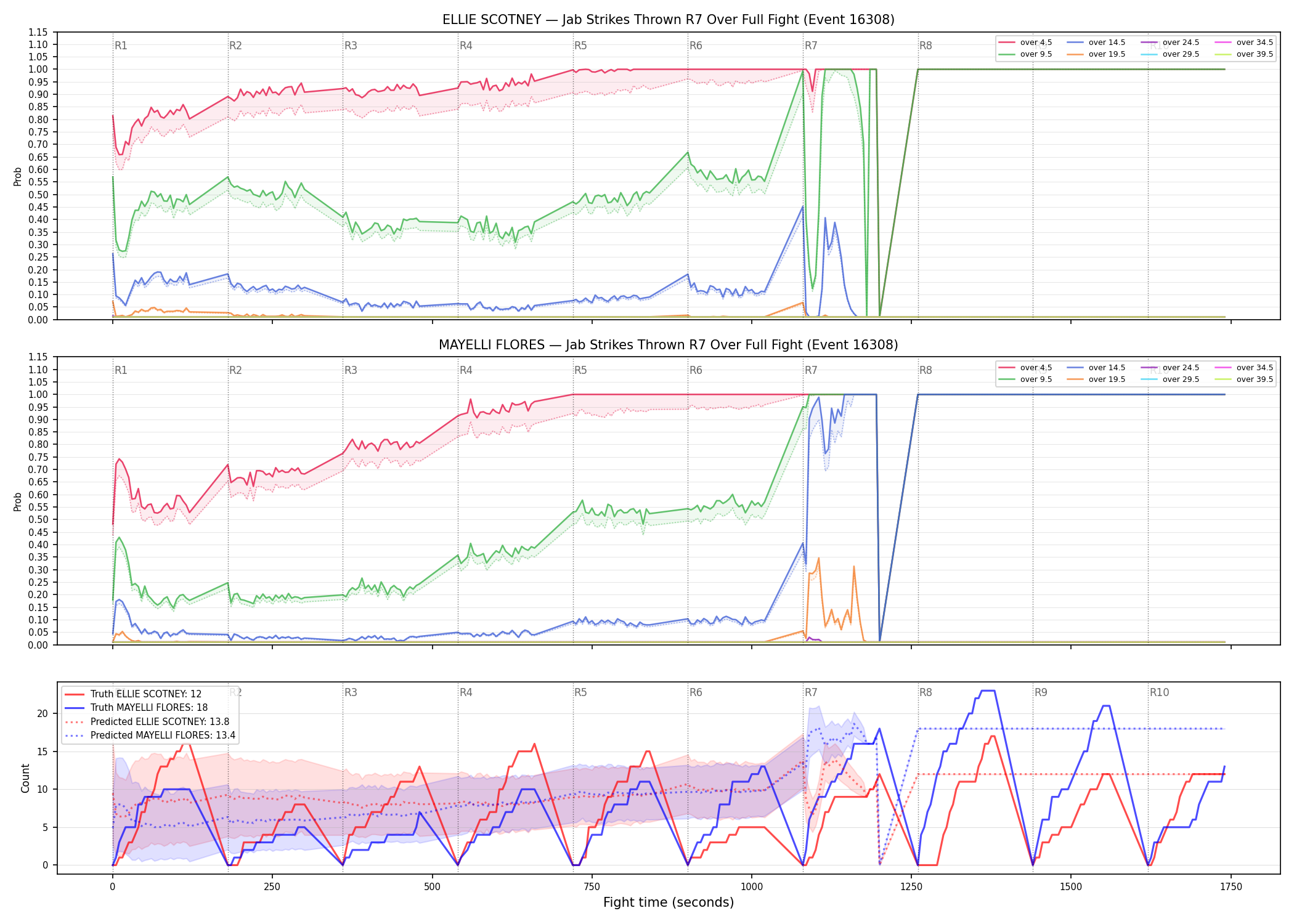Click the 1250 tick on the x-axis

911,887
